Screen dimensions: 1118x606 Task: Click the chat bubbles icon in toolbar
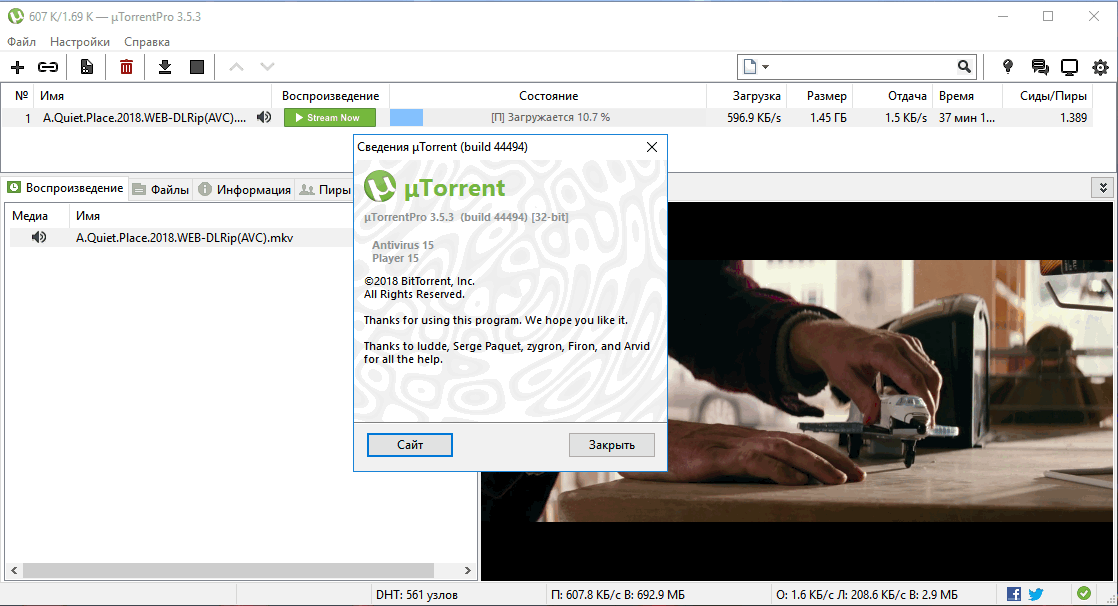tap(1040, 67)
